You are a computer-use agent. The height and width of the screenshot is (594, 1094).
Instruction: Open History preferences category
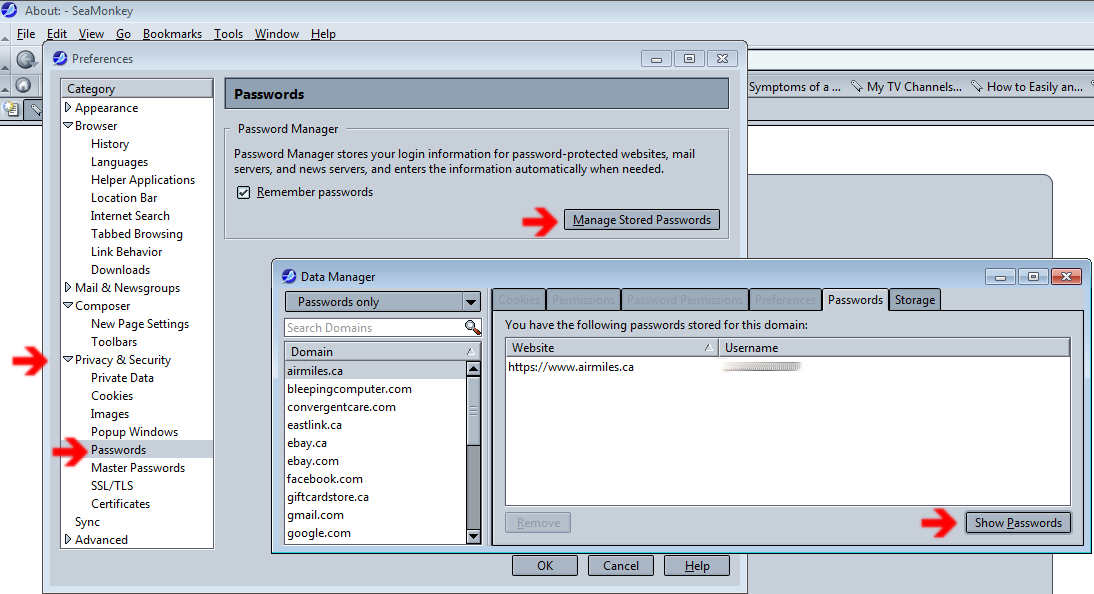point(110,144)
